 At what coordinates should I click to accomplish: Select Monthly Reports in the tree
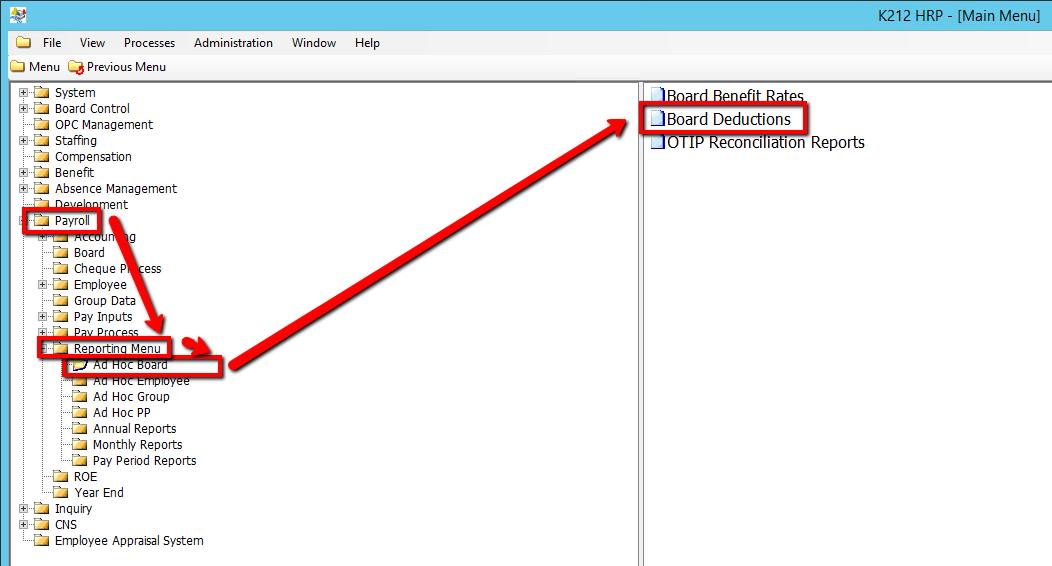point(137,445)
